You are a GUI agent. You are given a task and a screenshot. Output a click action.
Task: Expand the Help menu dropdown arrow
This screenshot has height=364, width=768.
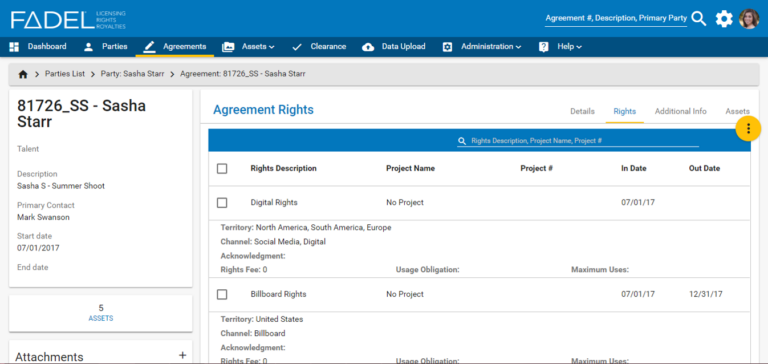[x=579, y=47]
